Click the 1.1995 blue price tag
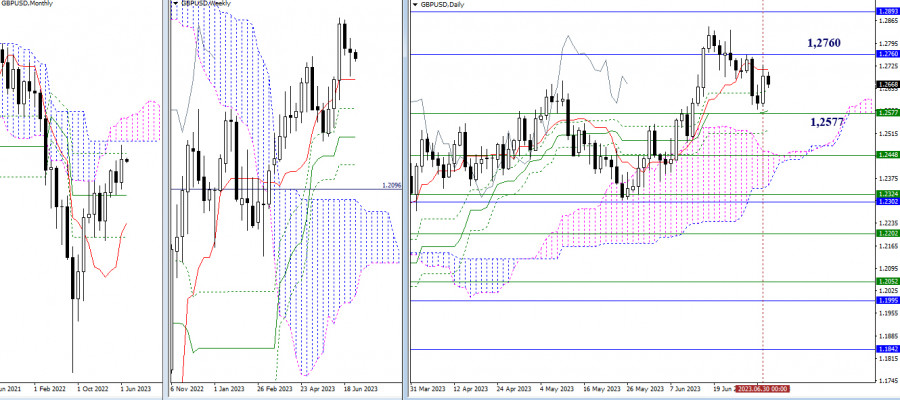Image resolution: width=900 pixels, height=400 pixels. [886, 300]
